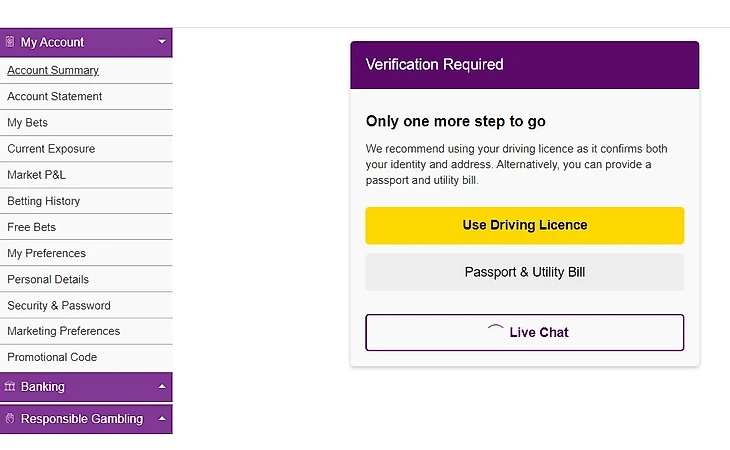Expand the Banking section arrow
730x450 pixels.
162,386
